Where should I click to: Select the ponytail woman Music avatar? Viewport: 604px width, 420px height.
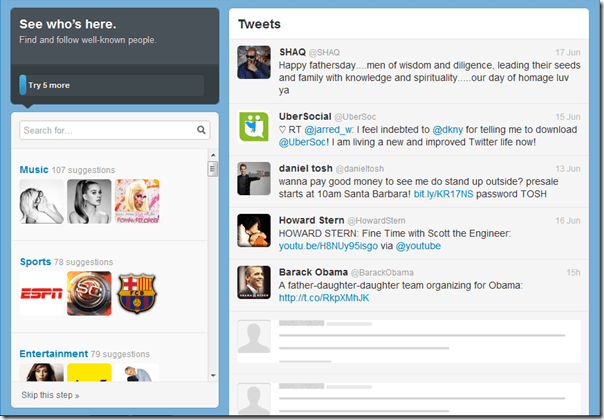click(89, 201)
